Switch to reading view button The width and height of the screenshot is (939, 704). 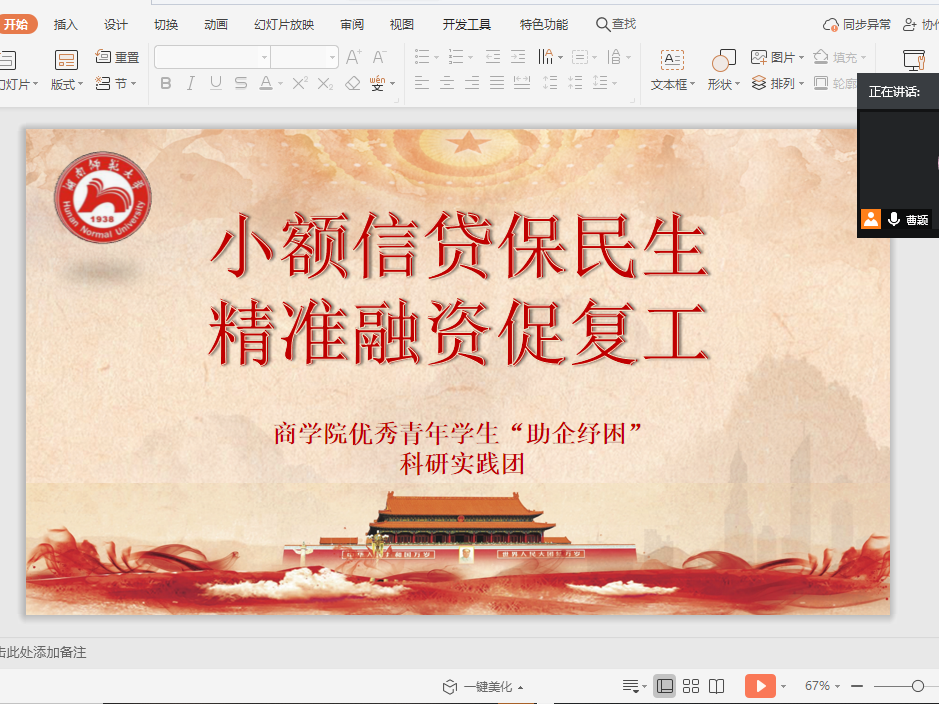716,686
